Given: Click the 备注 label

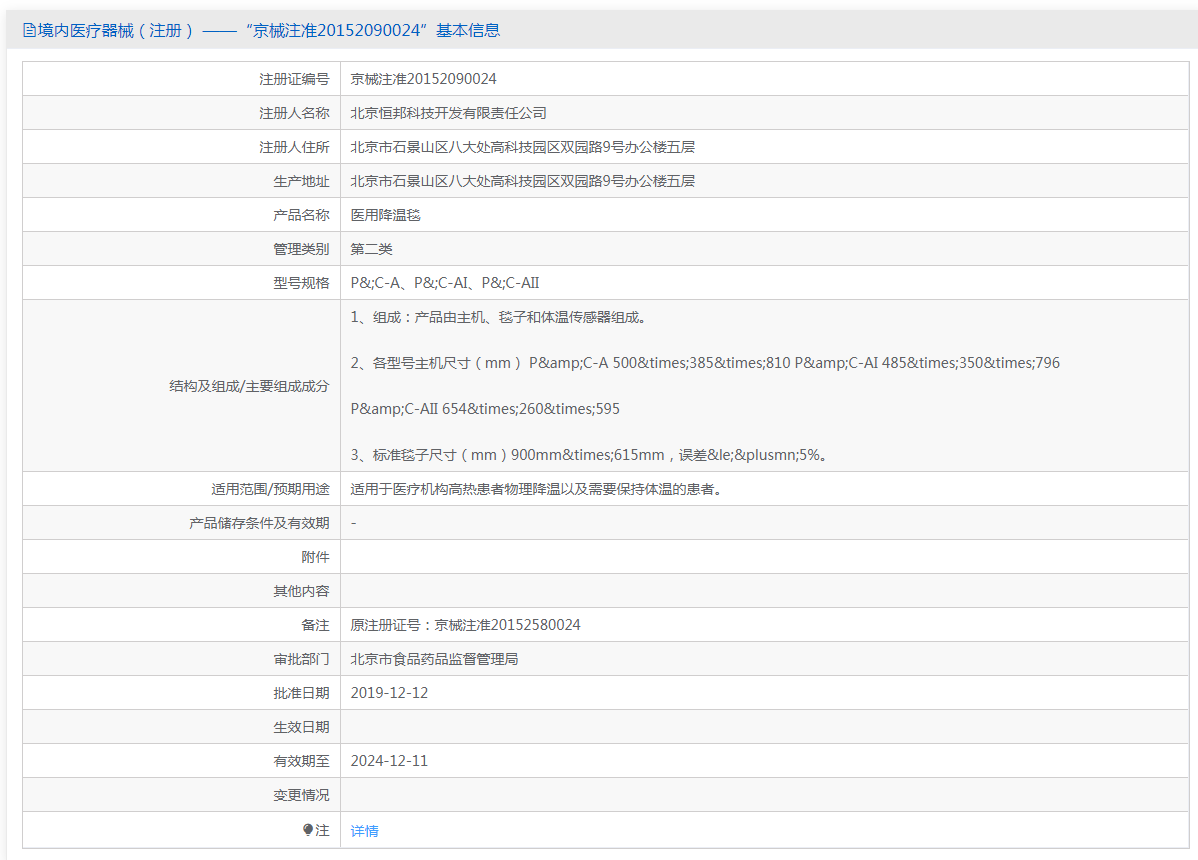Looking at the screenshot, I should (x=315, y=625).
